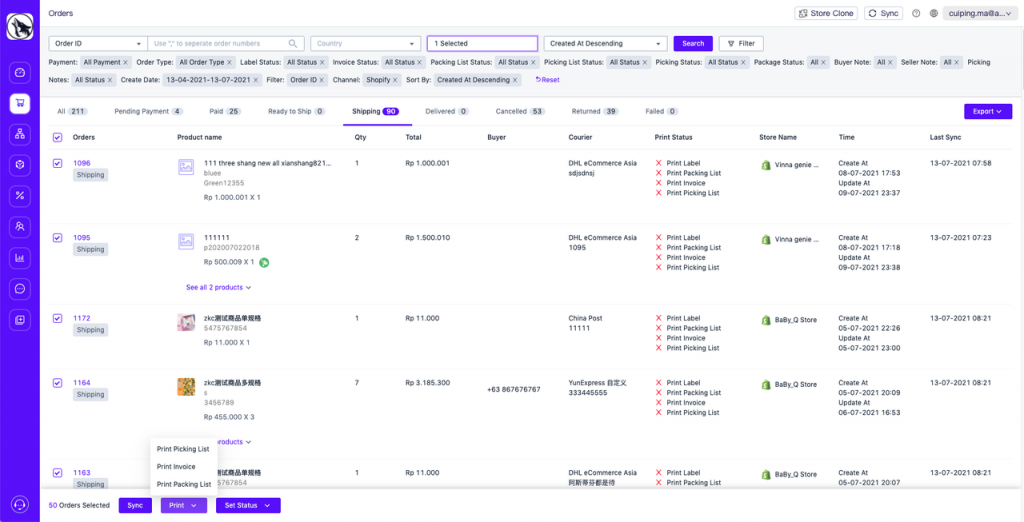Click the company logo in the sidebar
1024x522 pixels.
(20, 27)
